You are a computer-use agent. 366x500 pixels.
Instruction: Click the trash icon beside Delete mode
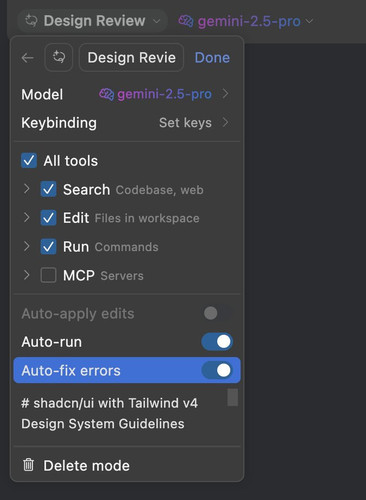(28, 465)
